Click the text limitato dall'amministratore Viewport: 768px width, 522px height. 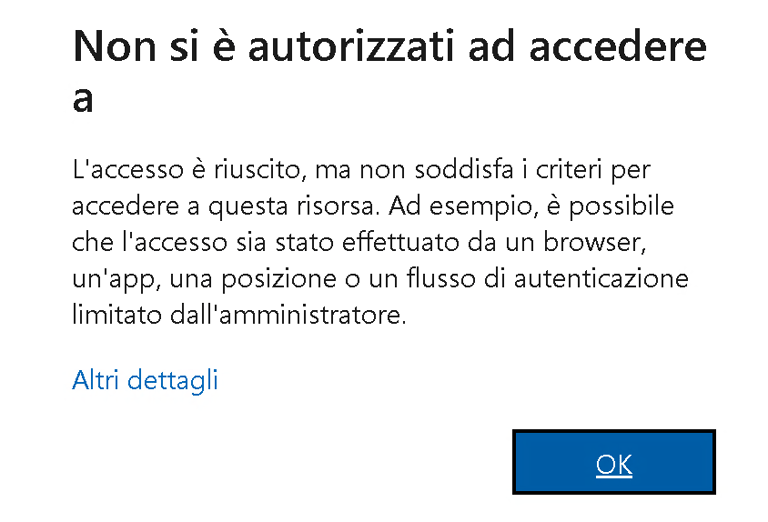click(239, 314)
